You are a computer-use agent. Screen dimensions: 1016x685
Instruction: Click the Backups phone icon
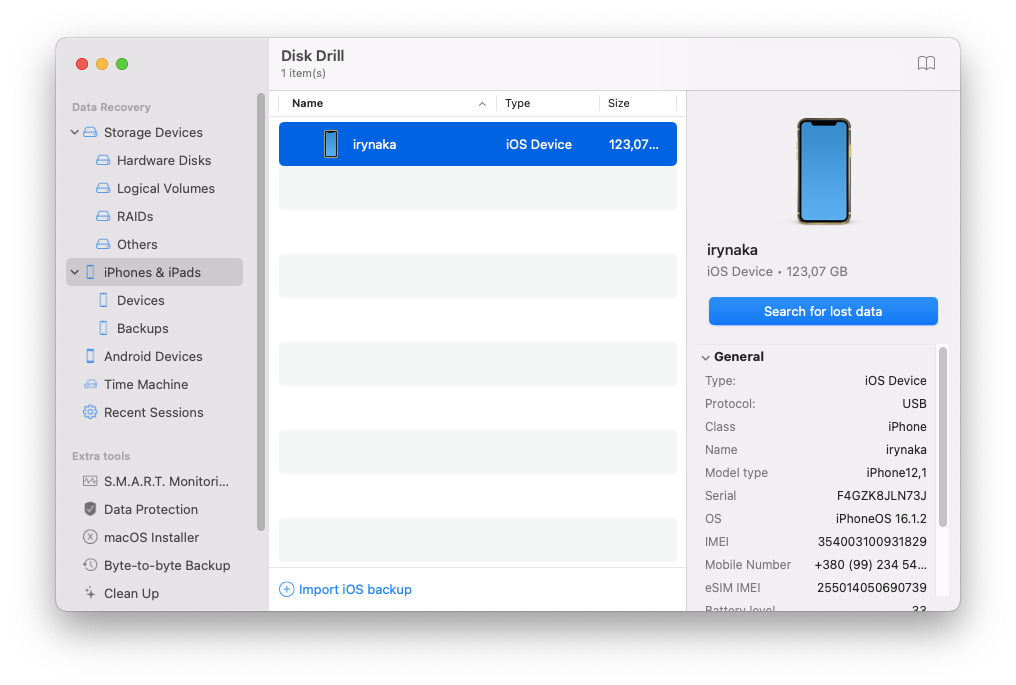[x=103, y=328]
